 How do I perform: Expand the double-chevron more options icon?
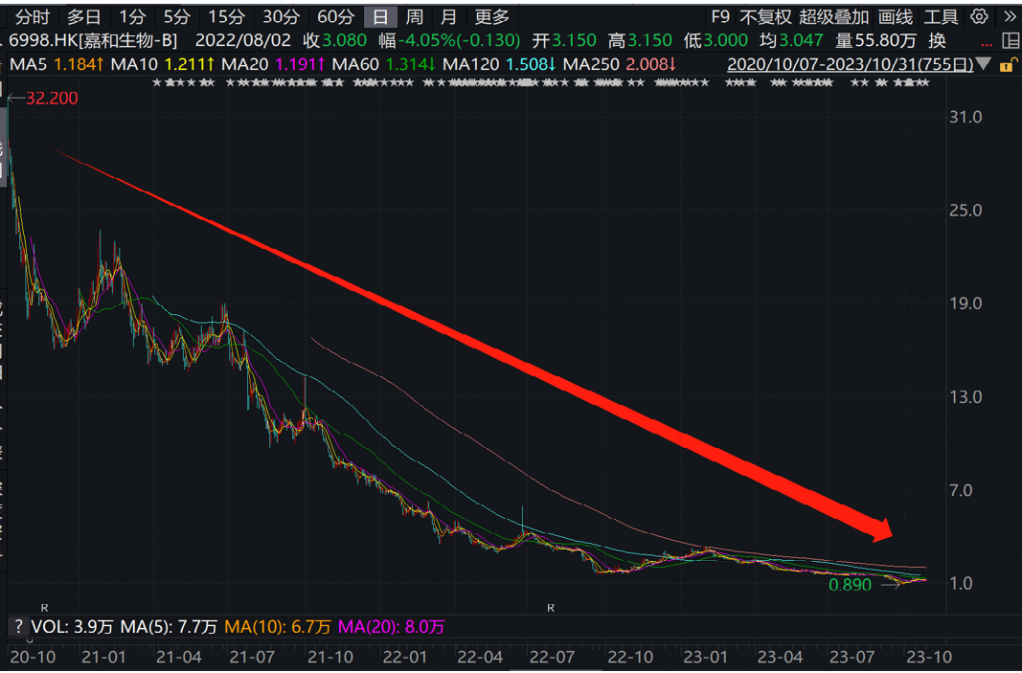point(1009,17)
